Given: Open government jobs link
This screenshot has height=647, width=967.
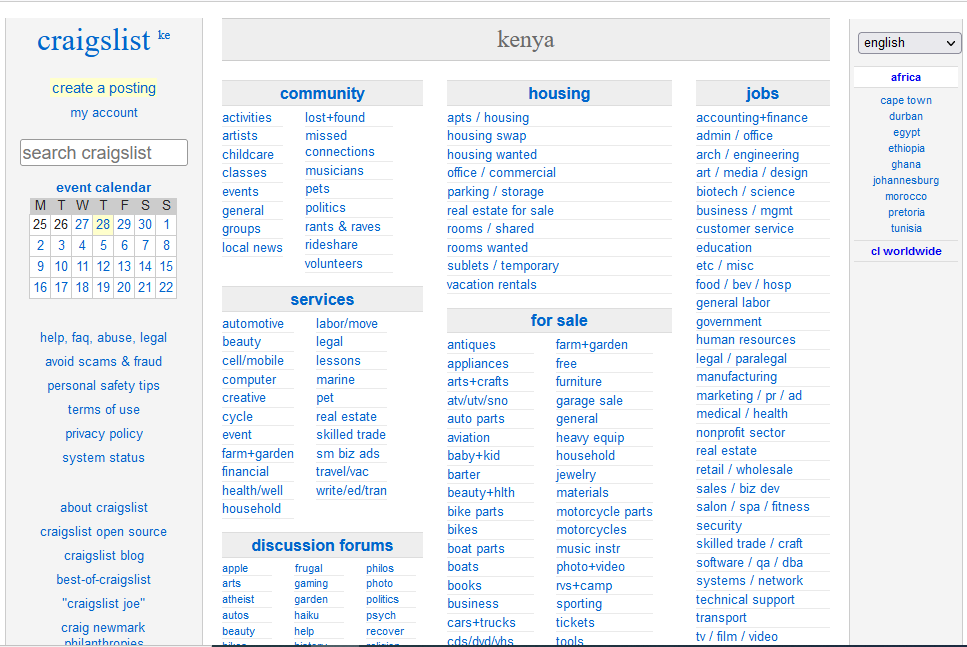Looking at the screenshot, I should (728, 322).
